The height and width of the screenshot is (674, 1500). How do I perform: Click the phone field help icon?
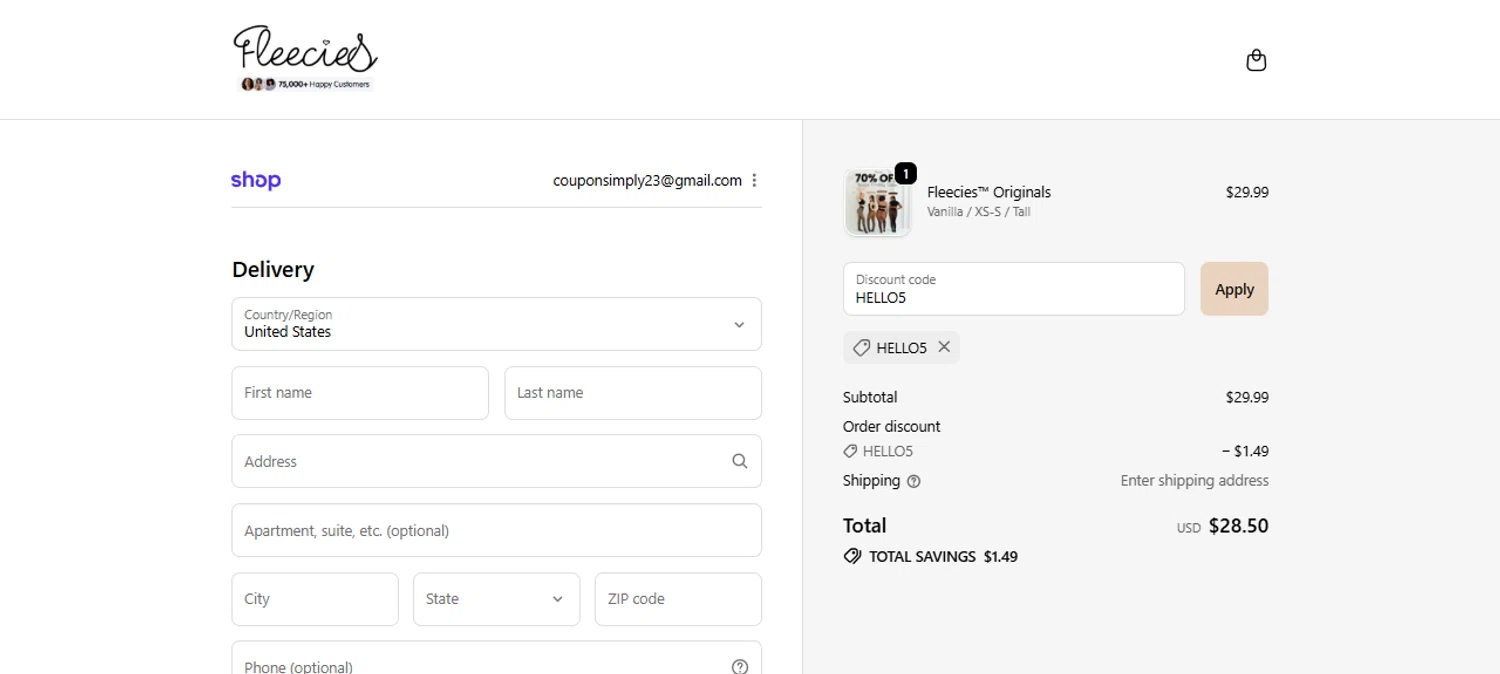[x=739, y=666]
